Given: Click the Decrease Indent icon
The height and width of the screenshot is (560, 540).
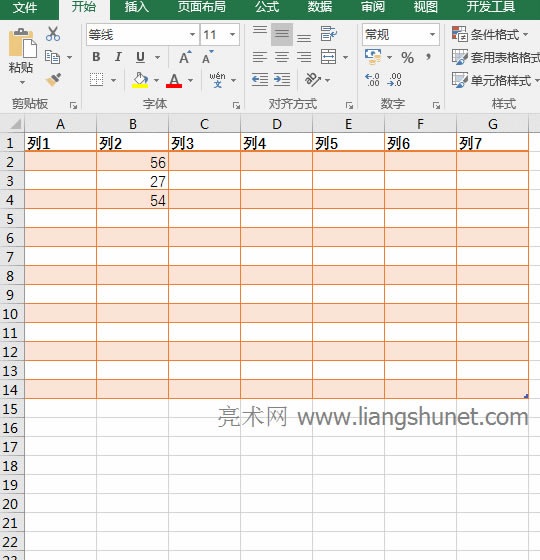Looking at the screenshot, I should point(260,79).
